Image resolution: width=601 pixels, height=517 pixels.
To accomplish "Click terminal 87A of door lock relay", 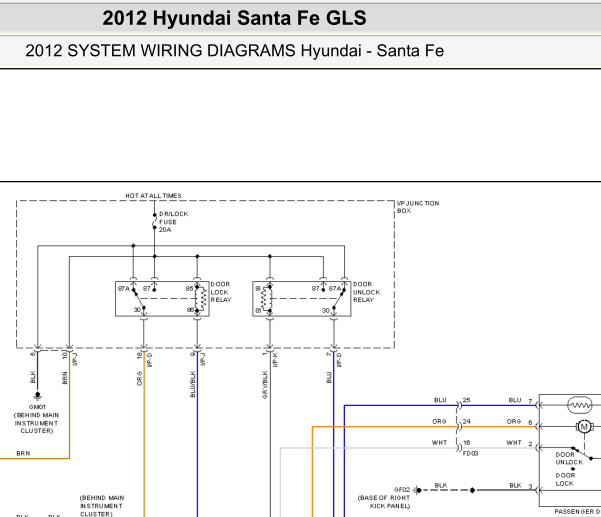I will tap(123, 288).
